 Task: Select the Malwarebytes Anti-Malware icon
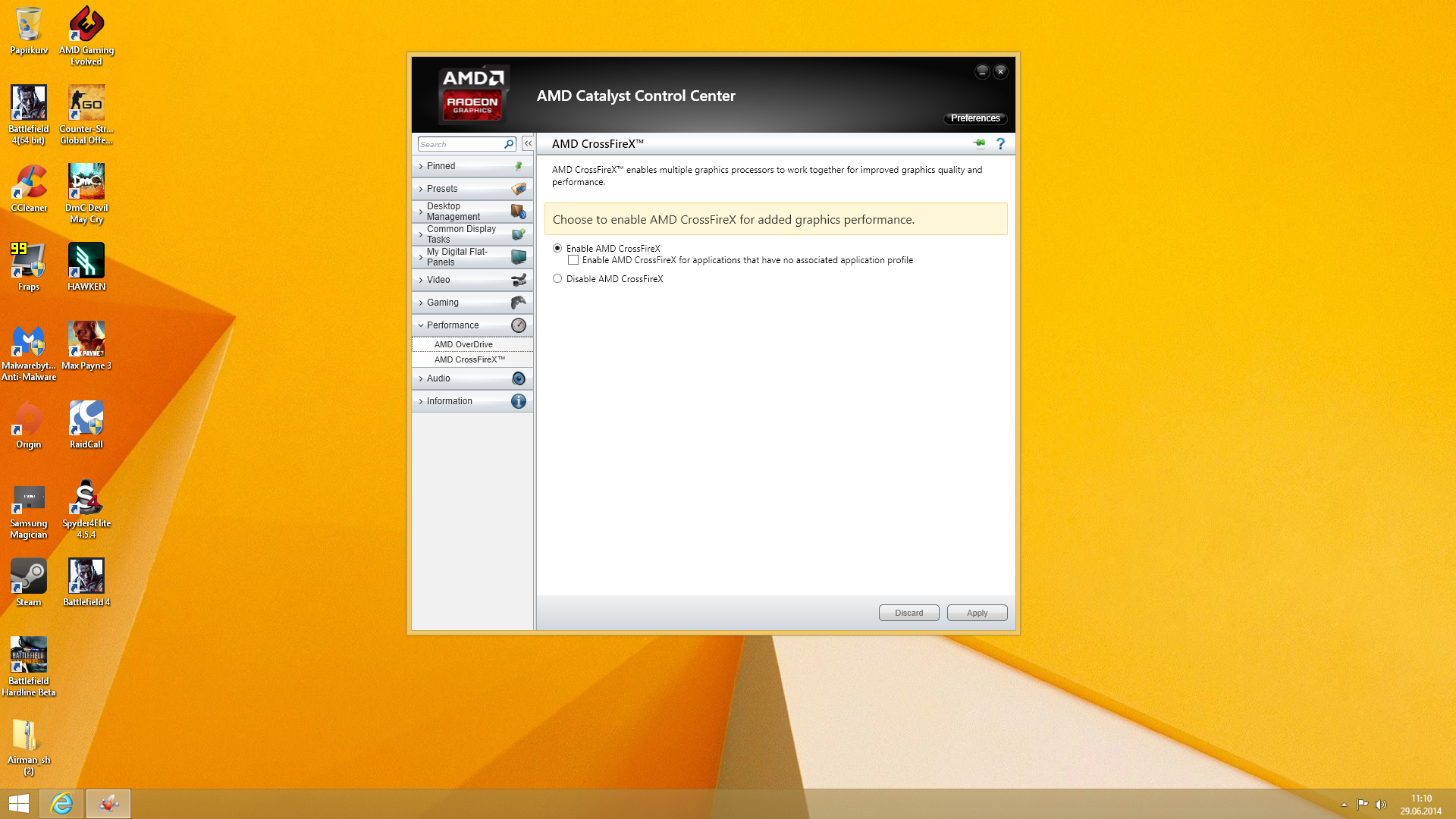coord(29,351)
